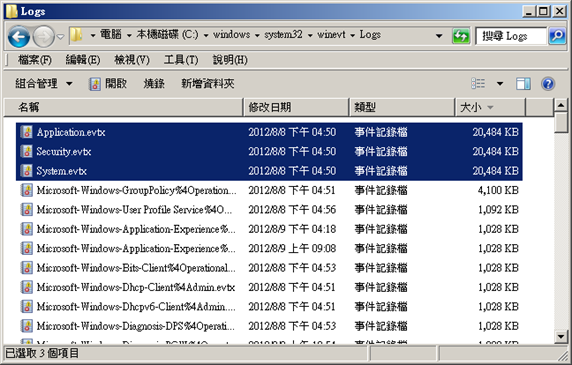Select Security.evtx file name
This screenshot has width=572, height=365.
click(63, 151)
